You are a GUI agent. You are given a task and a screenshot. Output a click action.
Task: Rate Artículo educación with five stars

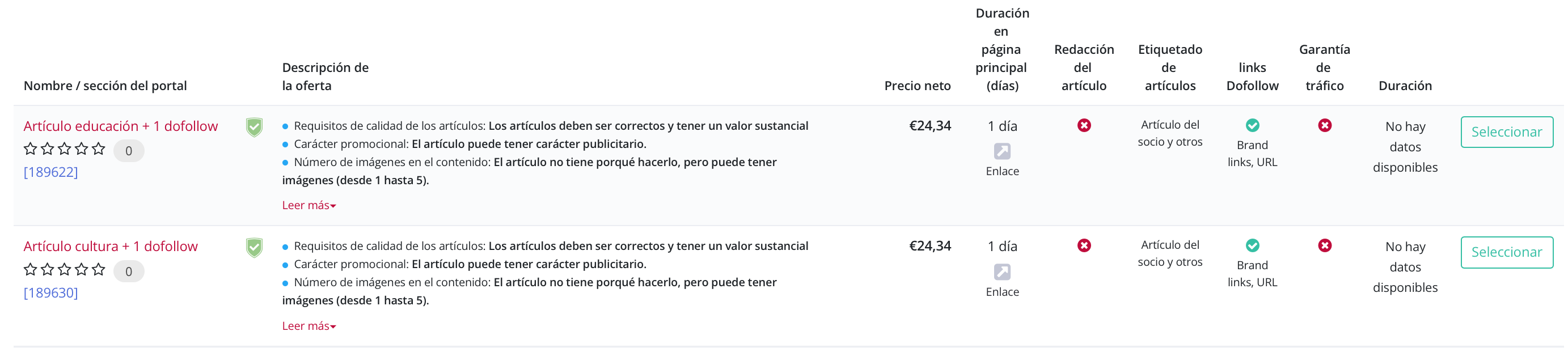tap(99, 148)
